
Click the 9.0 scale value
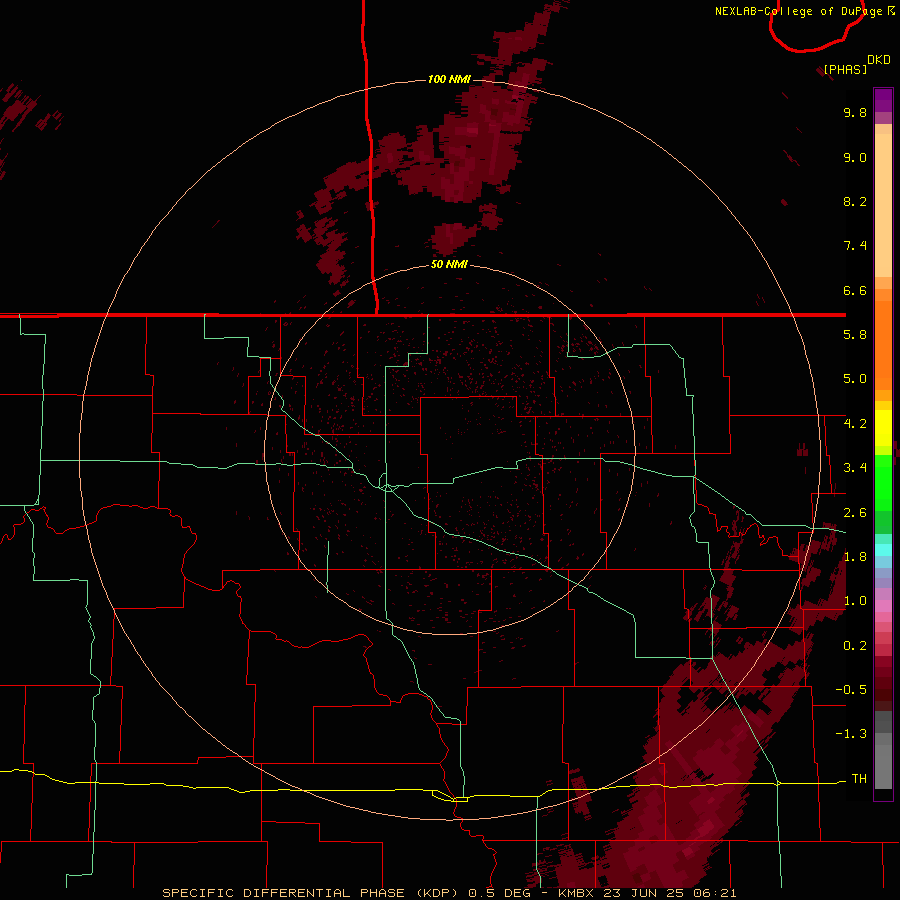(855, 157)
